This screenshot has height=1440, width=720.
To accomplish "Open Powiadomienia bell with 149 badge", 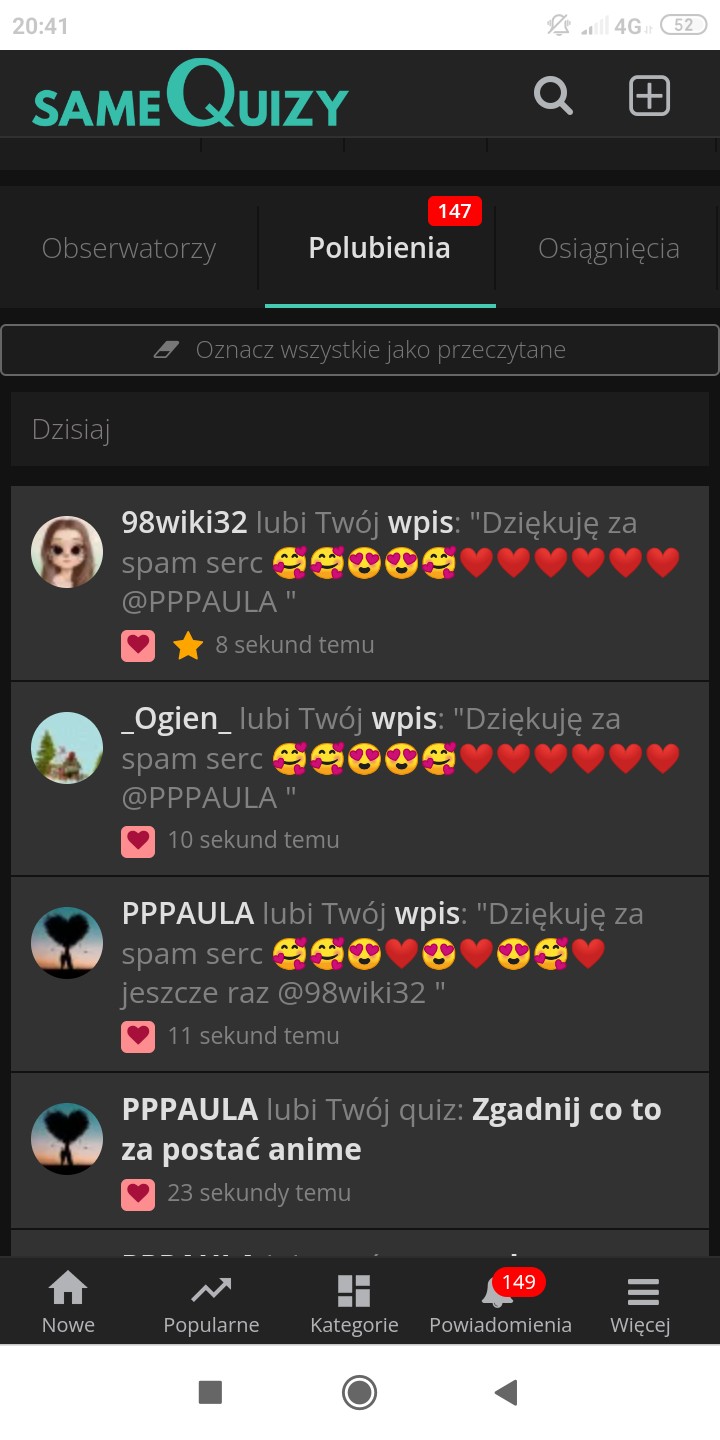I will click(x=500, y=1302).
